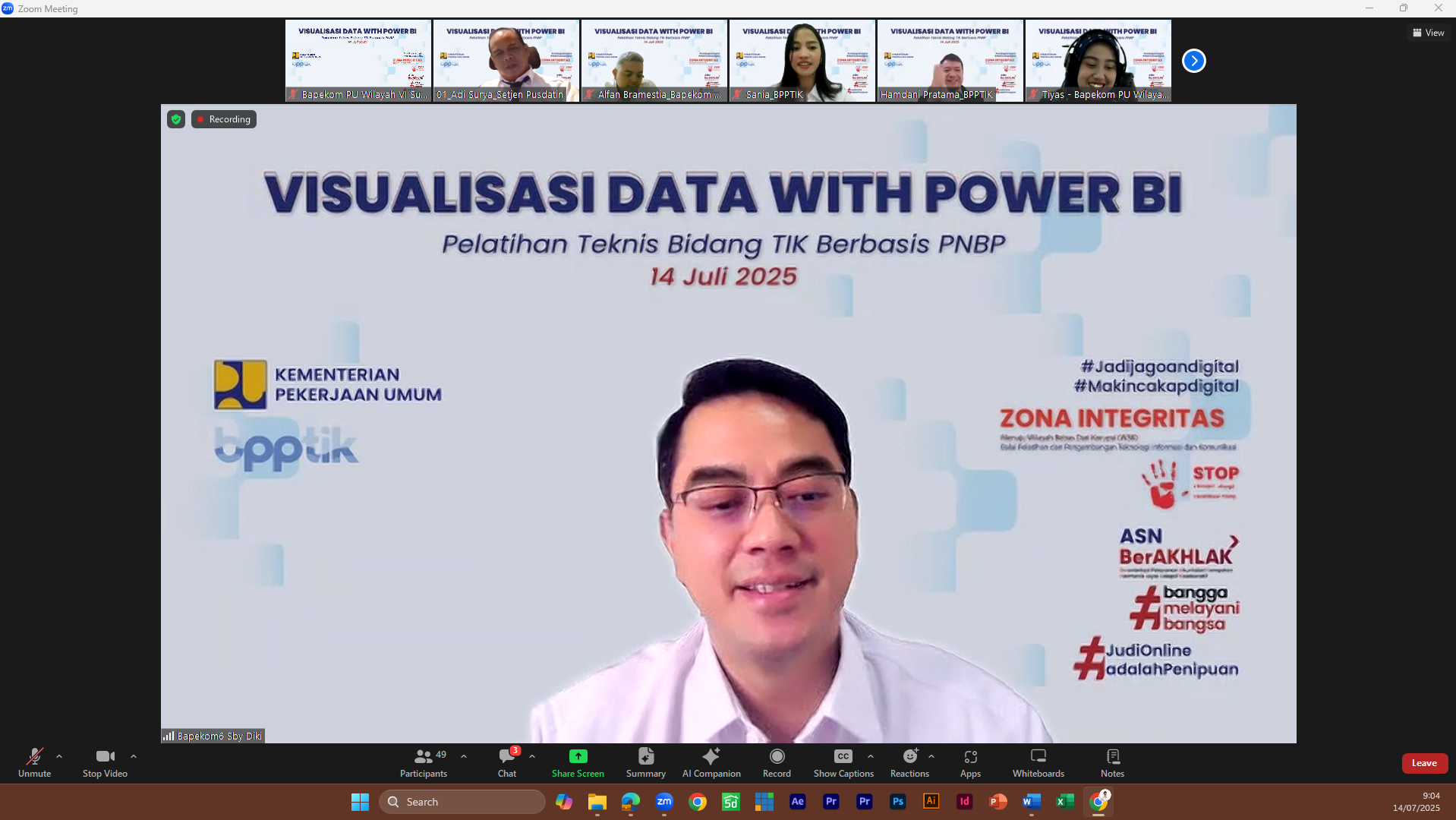This screenshot has width=1456, height=820.
Task: Open Adobe Photoshop from taskbar
Action: [x=898, y=802]
